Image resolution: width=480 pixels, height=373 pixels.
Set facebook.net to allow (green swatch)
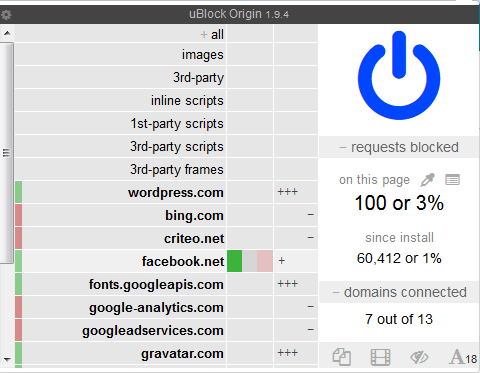[235, 261]
